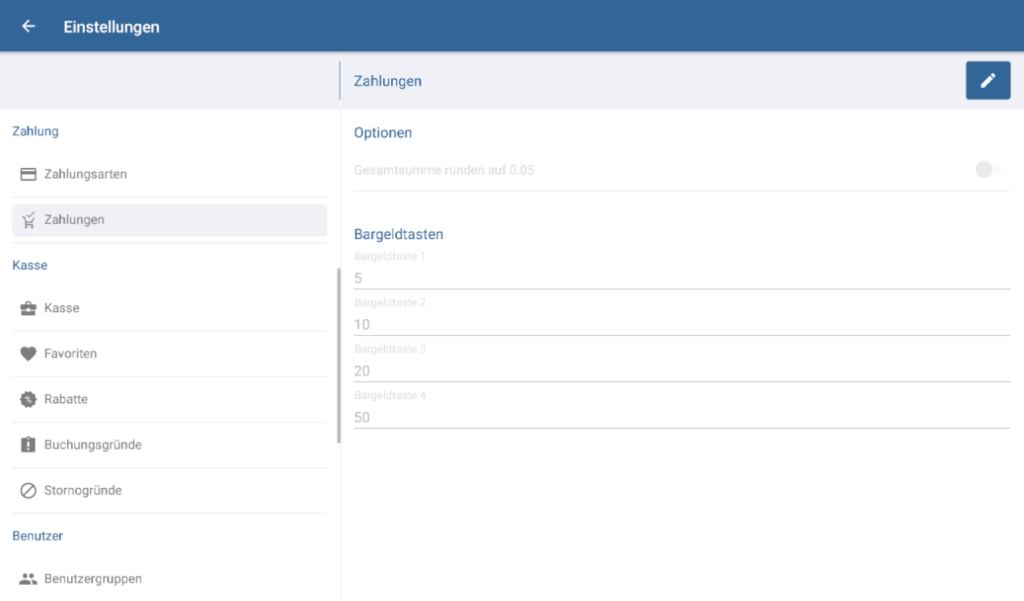The height and width of the screenshot is (601, 1024).
Task: Click the Buchungsgründe exclamation icon
Action: tap(28, 445)
